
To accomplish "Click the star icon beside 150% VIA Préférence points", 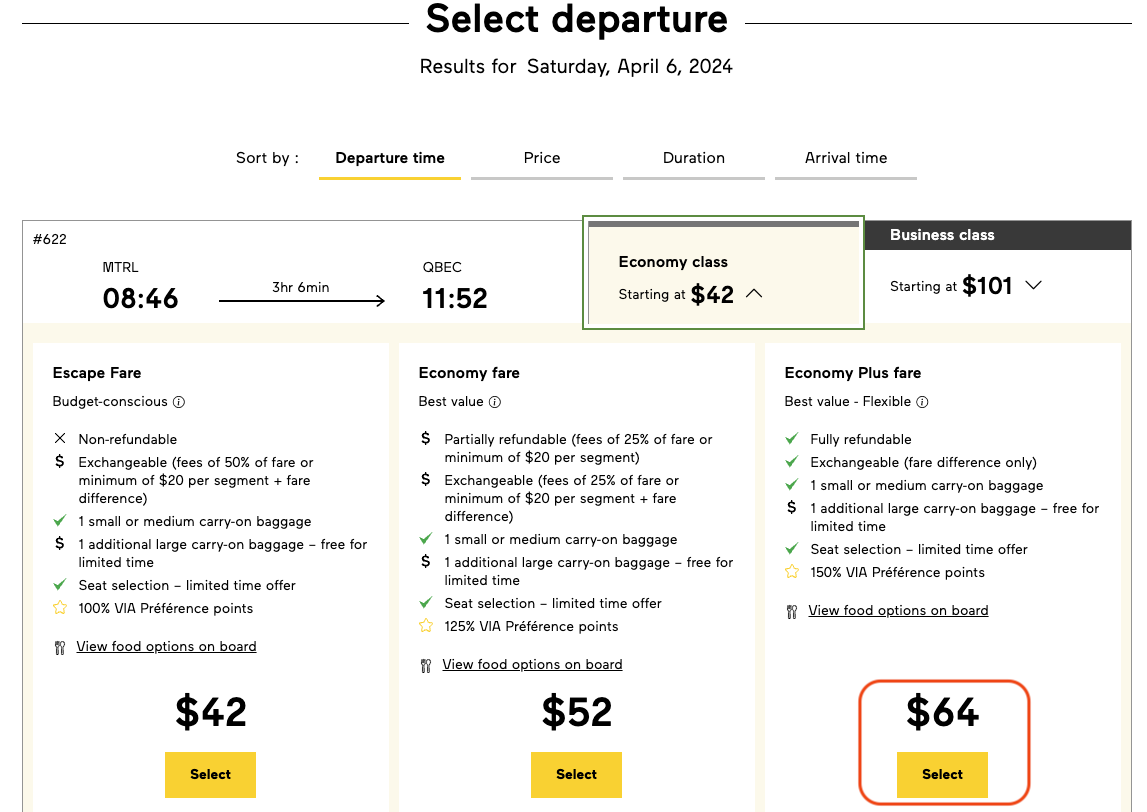I will (791, 572).
